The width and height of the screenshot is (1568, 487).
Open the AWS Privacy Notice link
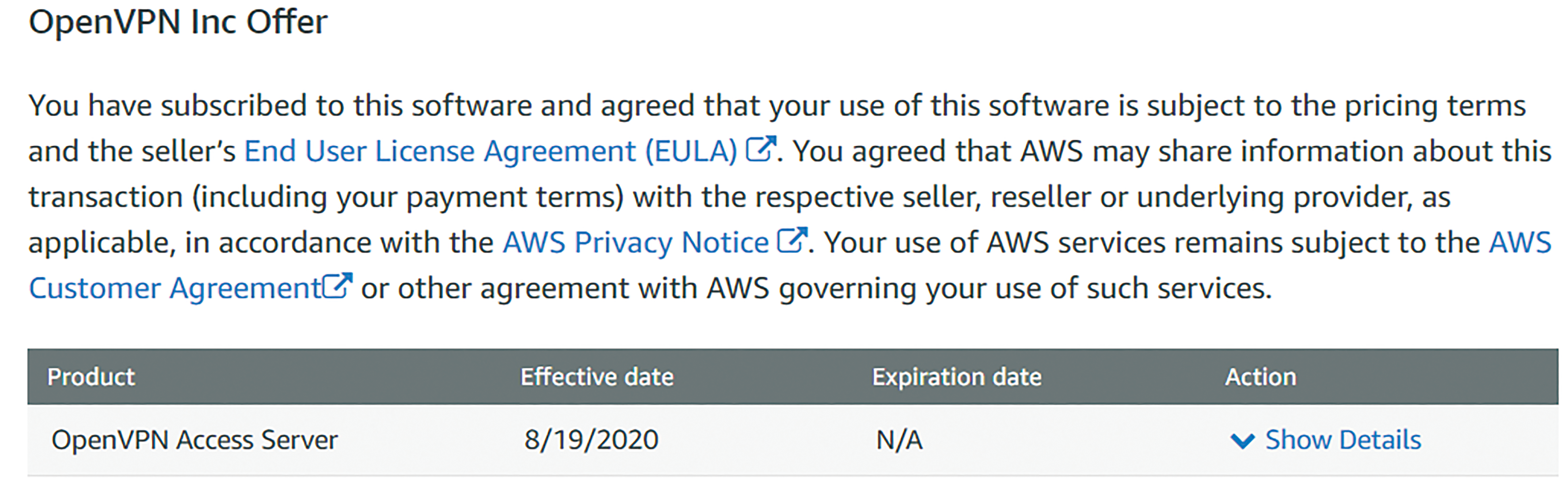point(635,243)
